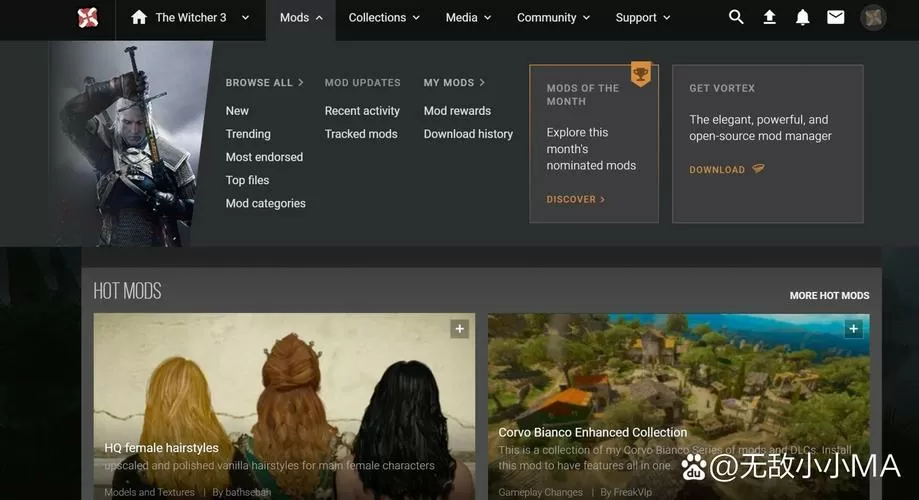Expand the Media menu
Image resolution: width=919 pixels, height=500 pixels.
coord(468,18)
